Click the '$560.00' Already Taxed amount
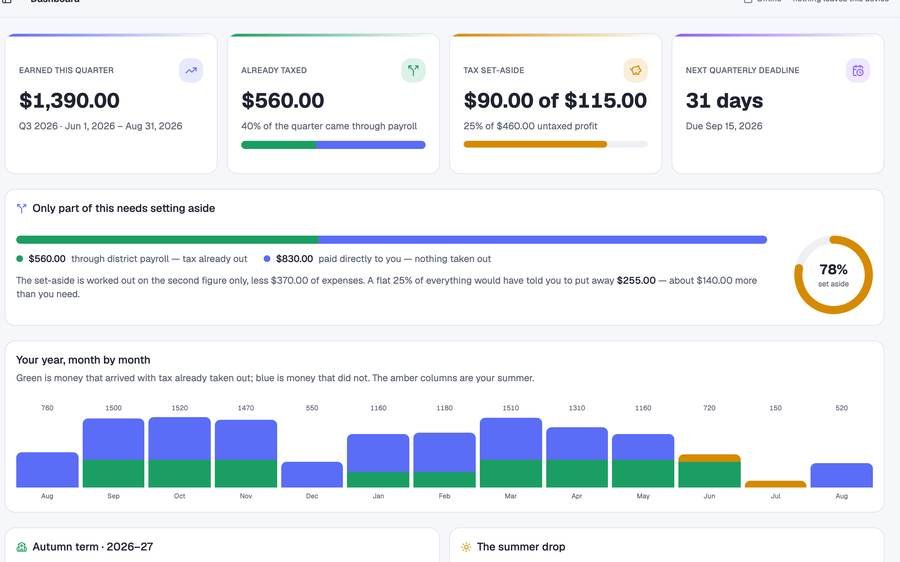 tap(282, 100)
